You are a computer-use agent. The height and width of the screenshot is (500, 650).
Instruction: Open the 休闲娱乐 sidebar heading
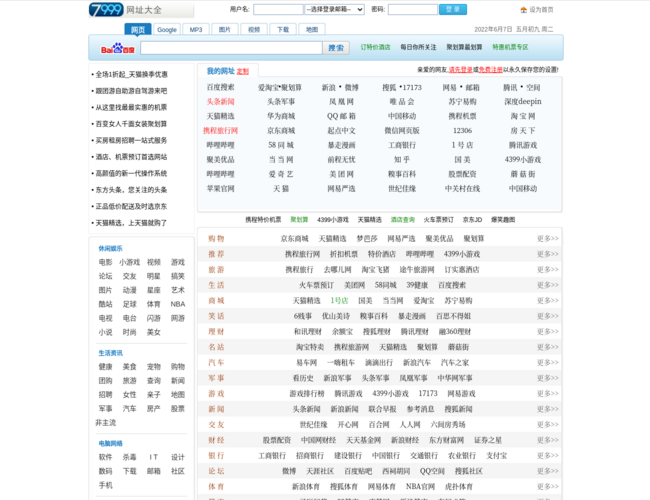click(110, 248)
